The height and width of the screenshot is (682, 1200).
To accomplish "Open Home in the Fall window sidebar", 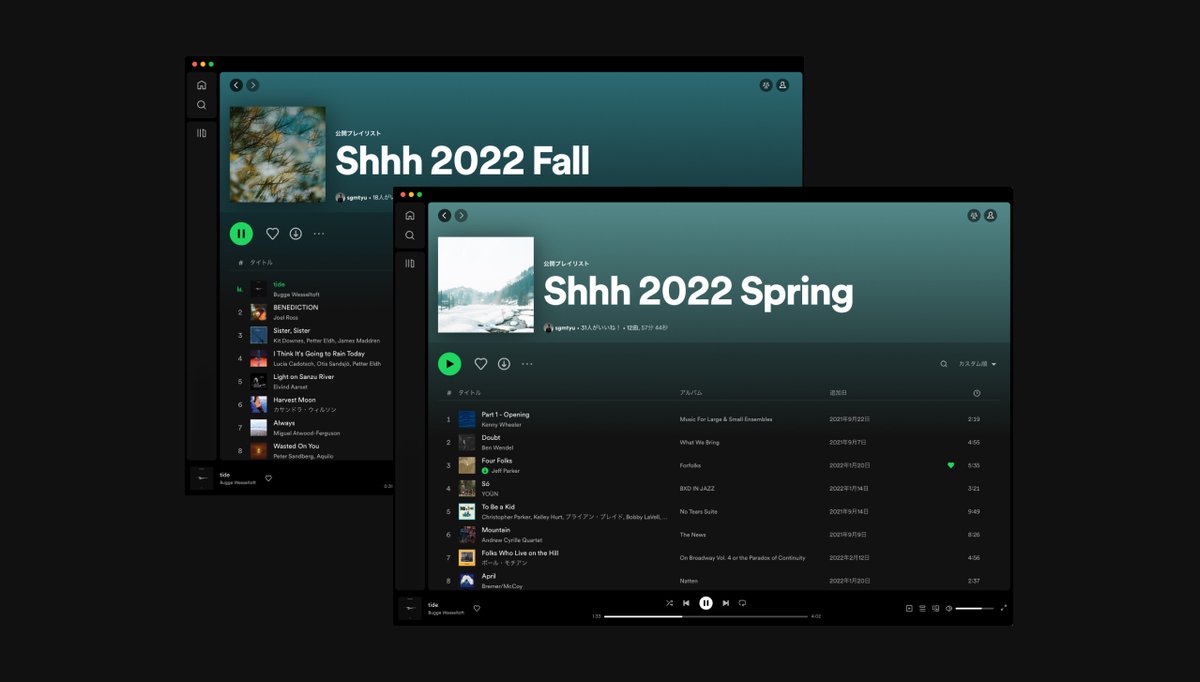I will 201,85.
